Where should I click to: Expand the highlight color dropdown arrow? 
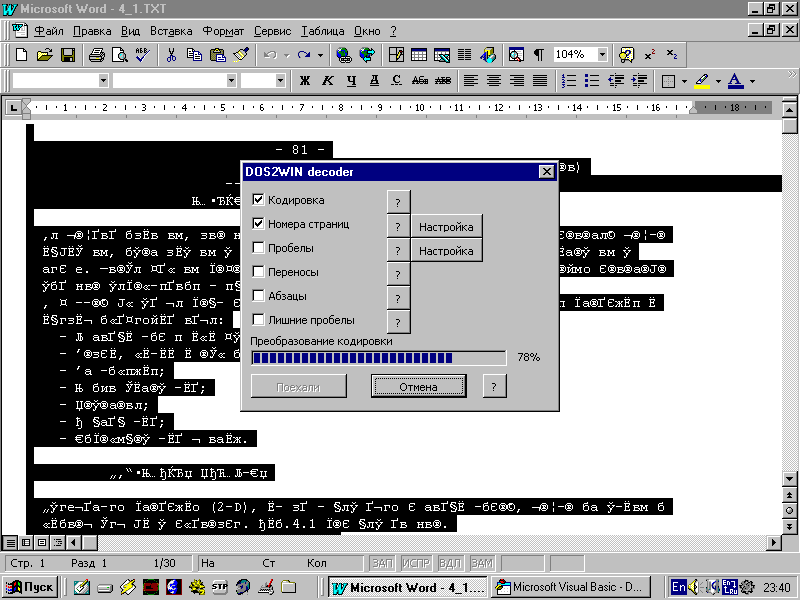coord(718,81)
